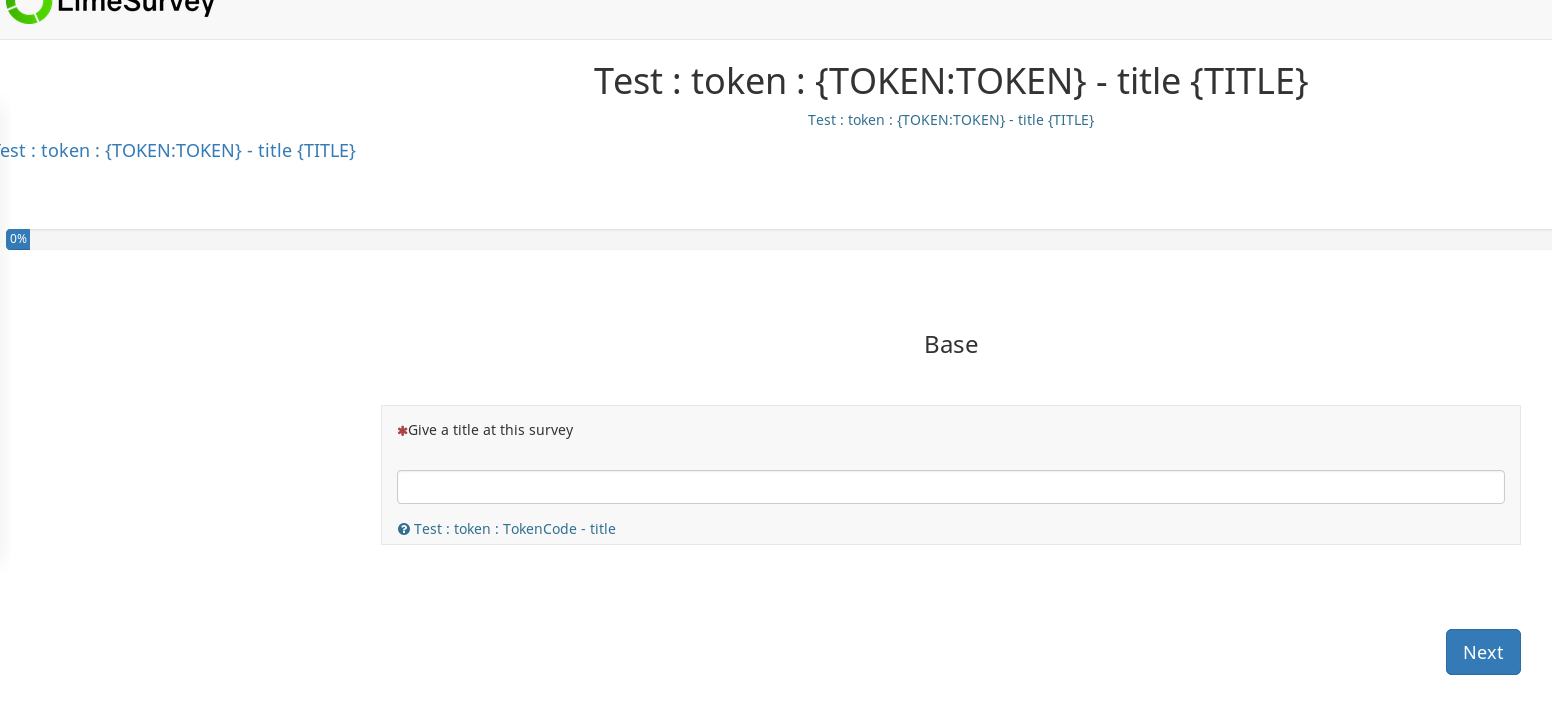Click the word Test in help text
Screen dimensions: 1552x709
(x=427, y=529)
